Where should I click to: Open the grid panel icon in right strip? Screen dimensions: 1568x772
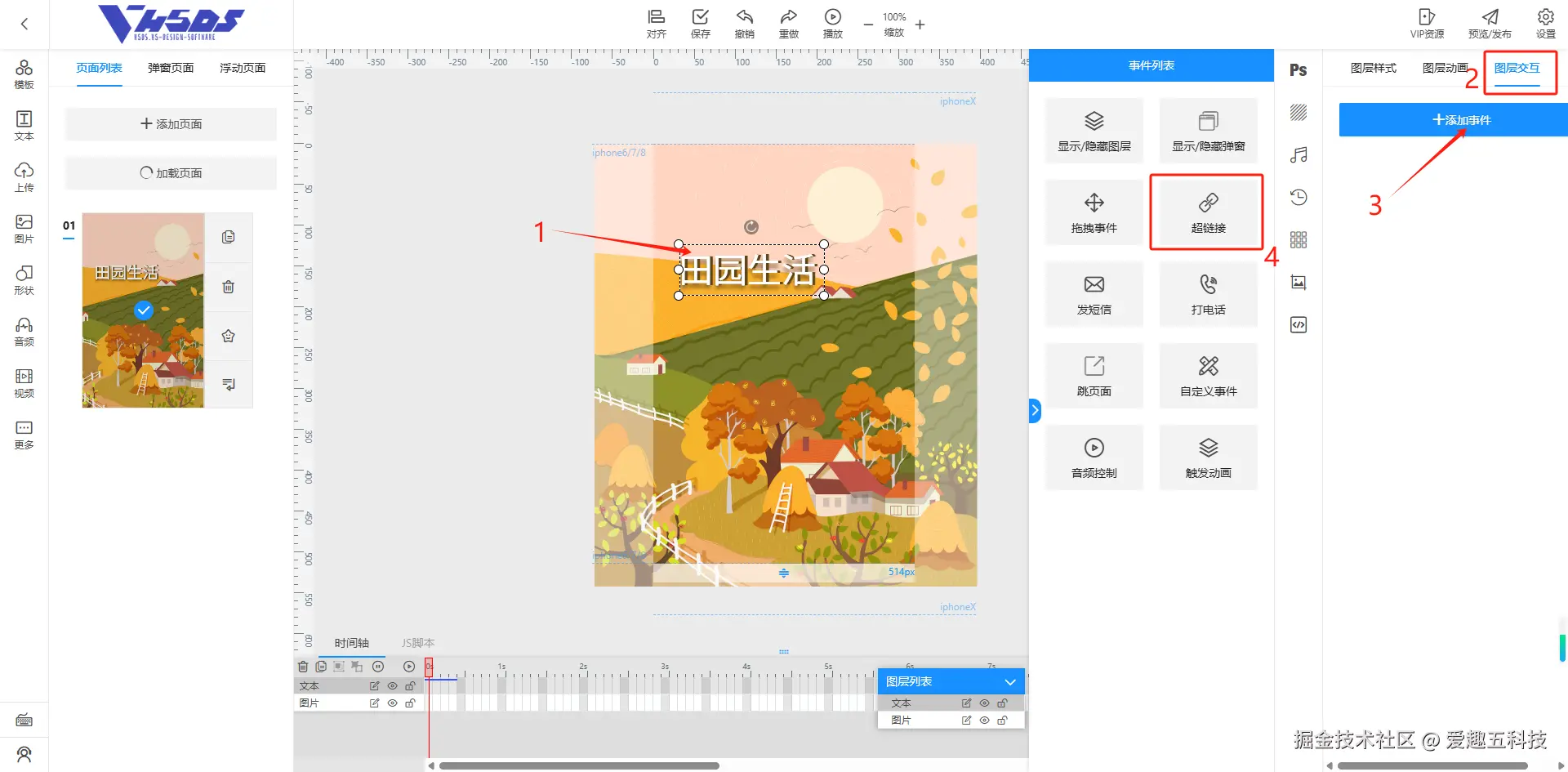tap(1298, 239)
